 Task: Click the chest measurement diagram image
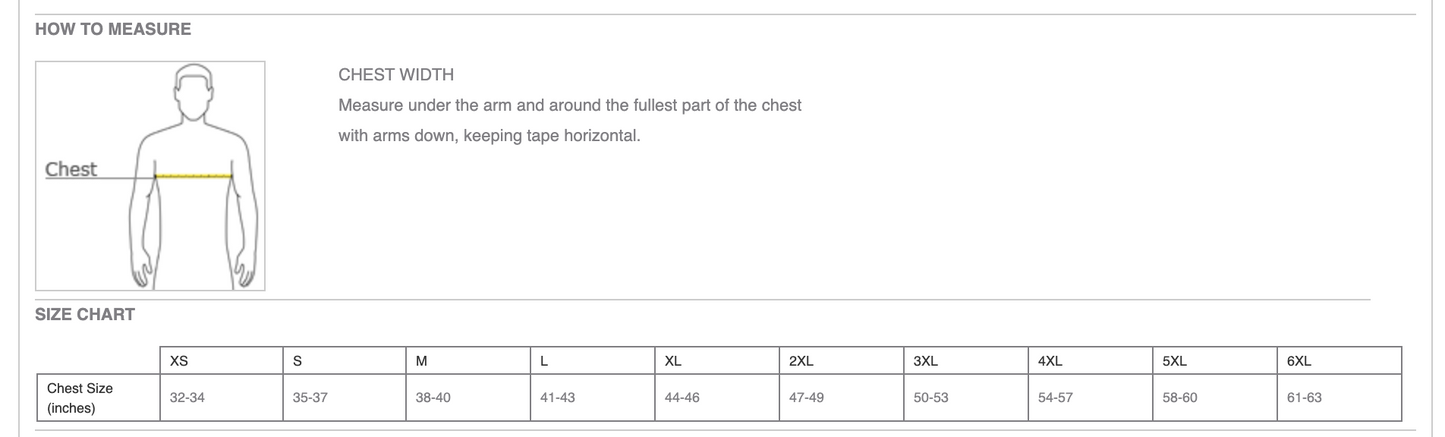[150, 176]
